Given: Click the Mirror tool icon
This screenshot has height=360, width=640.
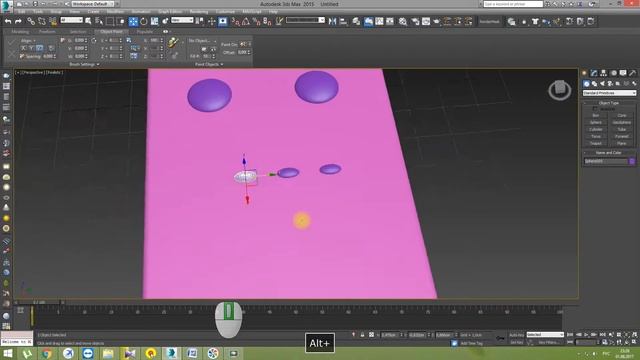Looking at the screenshot, I should [x=333, y=22].
